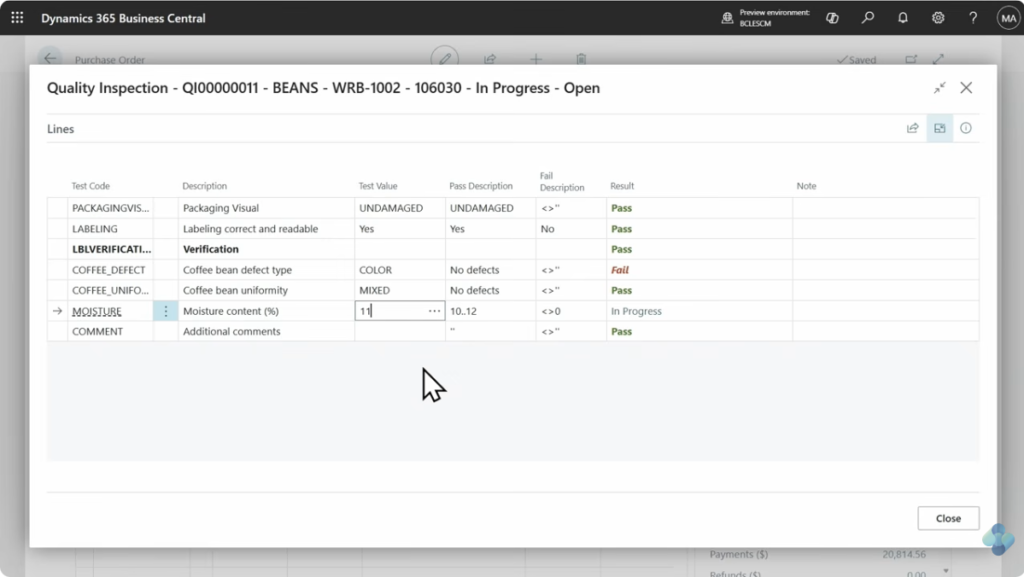Click the Note column header
Image resolution: width=1024 pixels, height=577 pixels.
806,186
